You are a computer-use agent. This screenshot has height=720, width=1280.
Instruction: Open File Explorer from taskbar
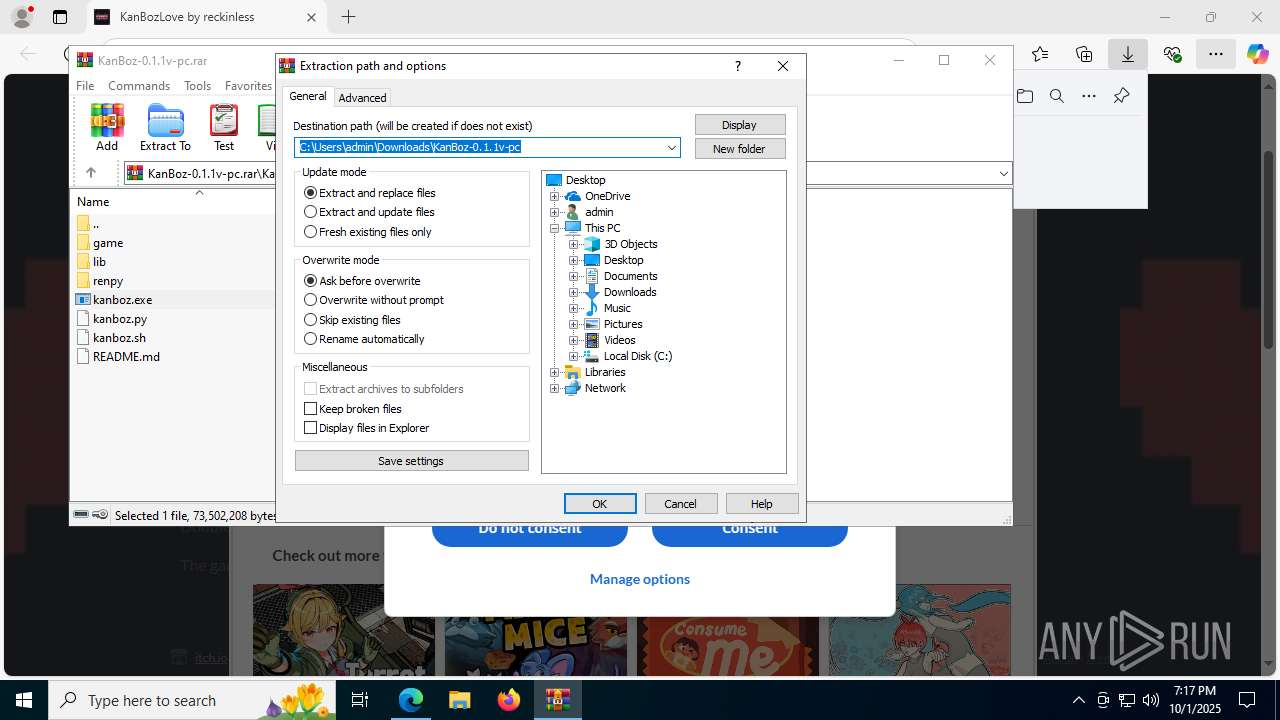coord(459,700)
